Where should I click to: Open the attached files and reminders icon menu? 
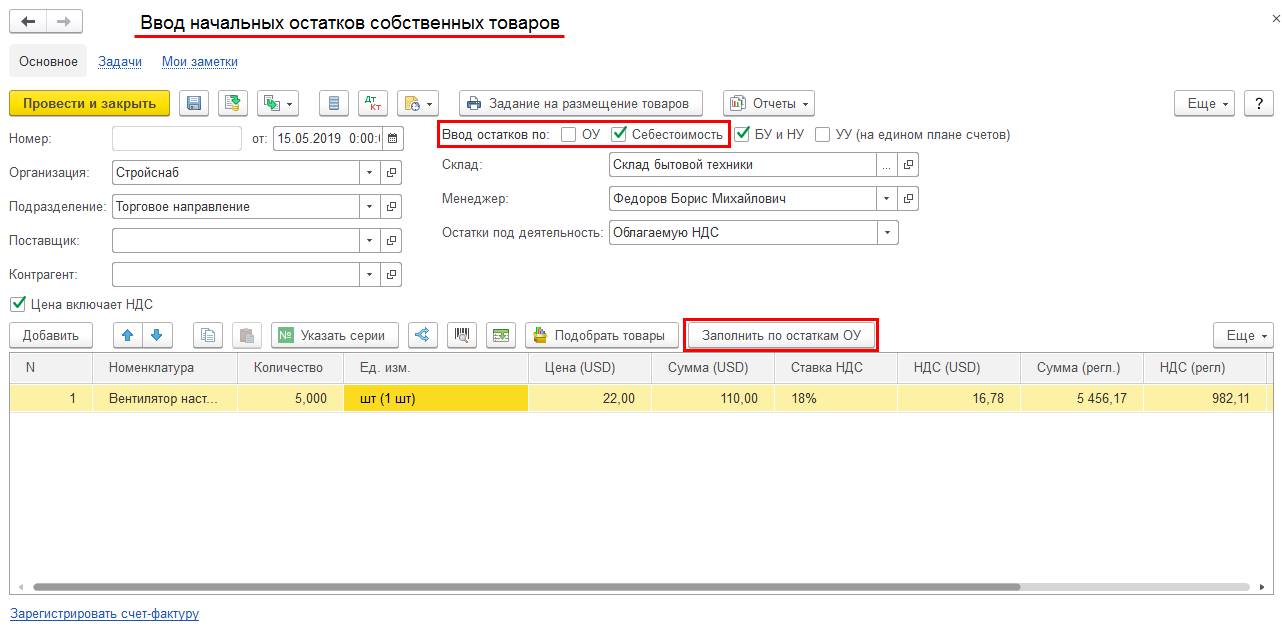click(x=418, y=103)
